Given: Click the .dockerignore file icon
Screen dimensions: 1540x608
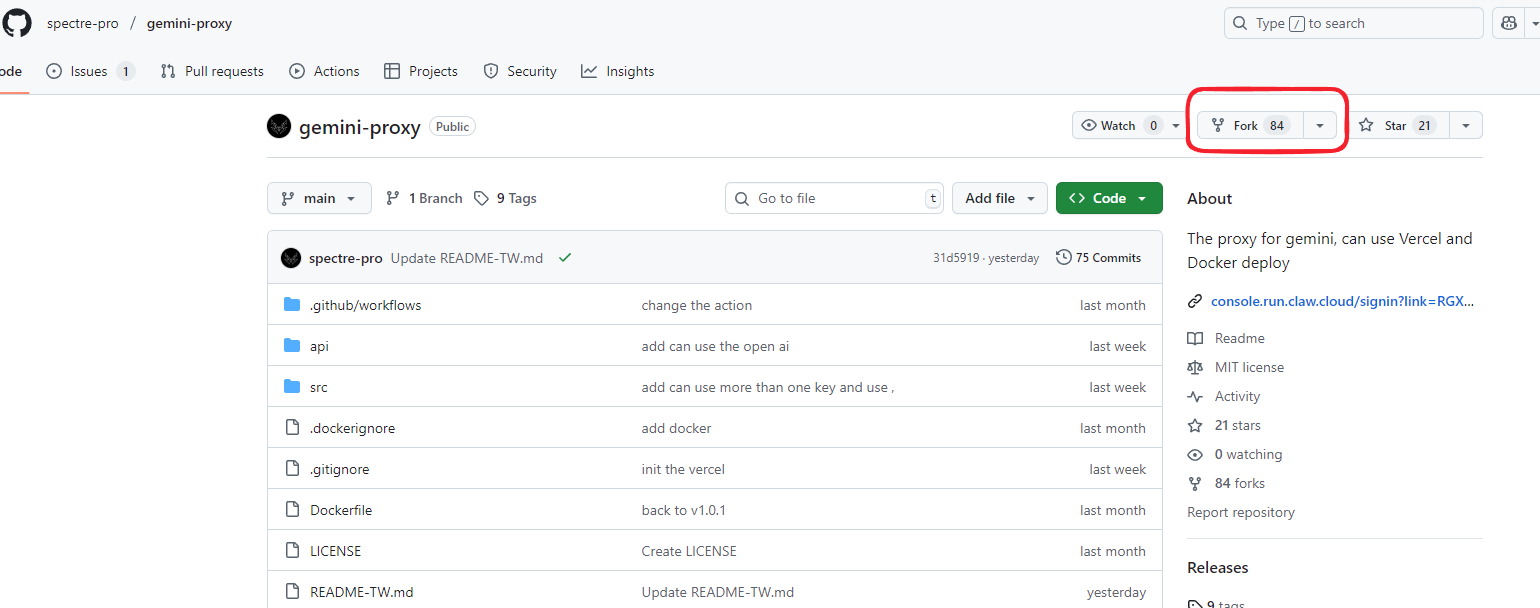Looking at the screenshot, I should (x=292, y=428).
